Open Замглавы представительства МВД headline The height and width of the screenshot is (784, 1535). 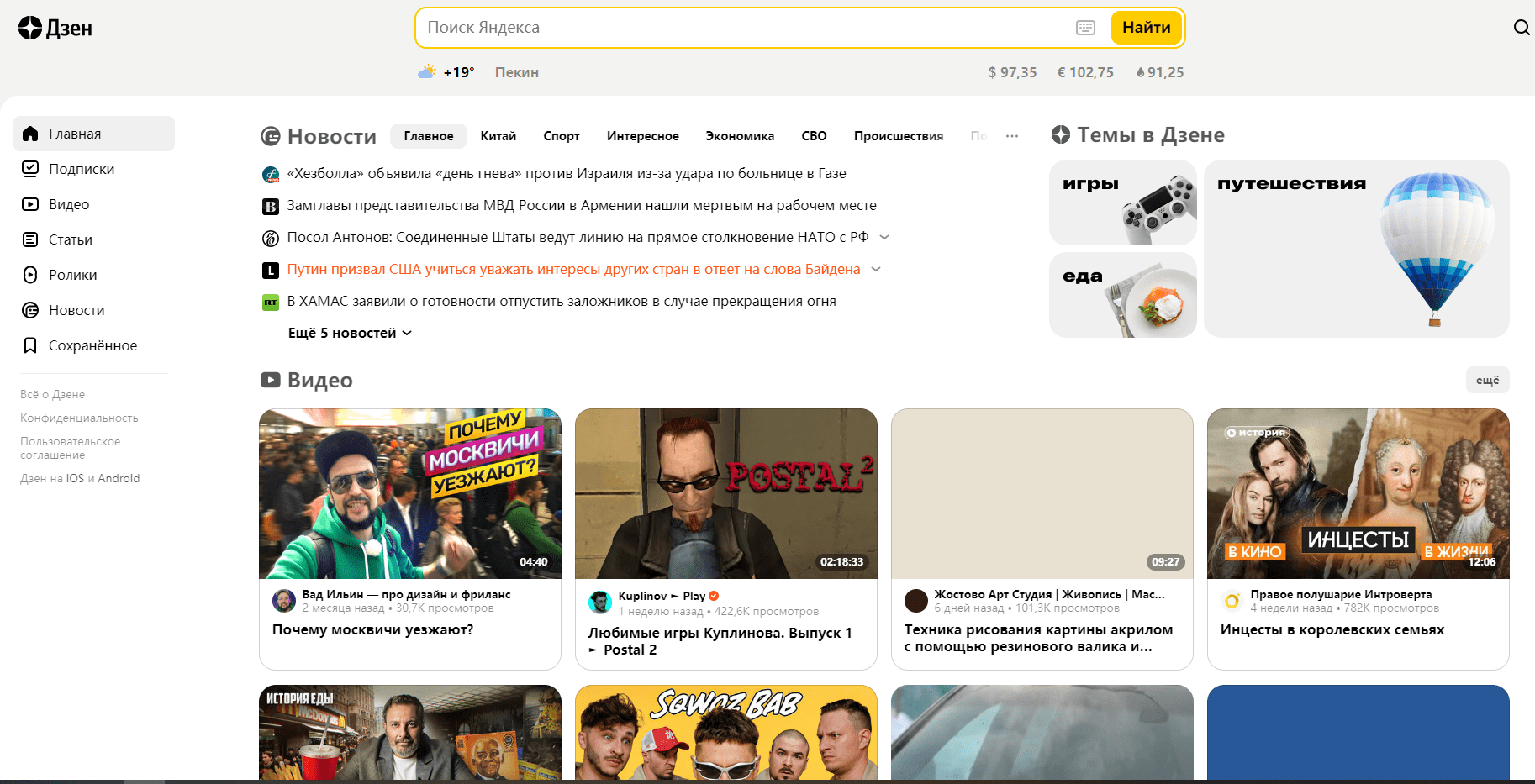(x=582, y=205)
